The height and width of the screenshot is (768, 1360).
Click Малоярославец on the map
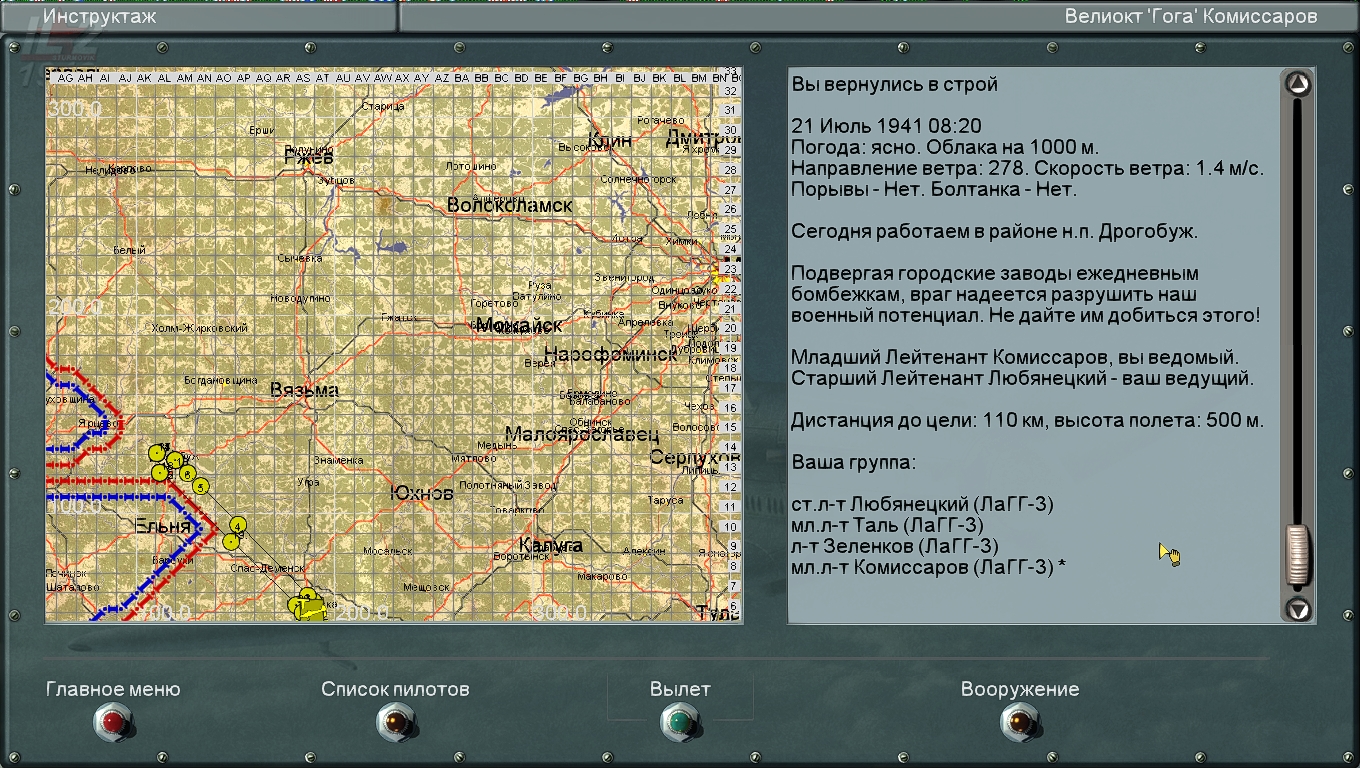pos(582,434)
